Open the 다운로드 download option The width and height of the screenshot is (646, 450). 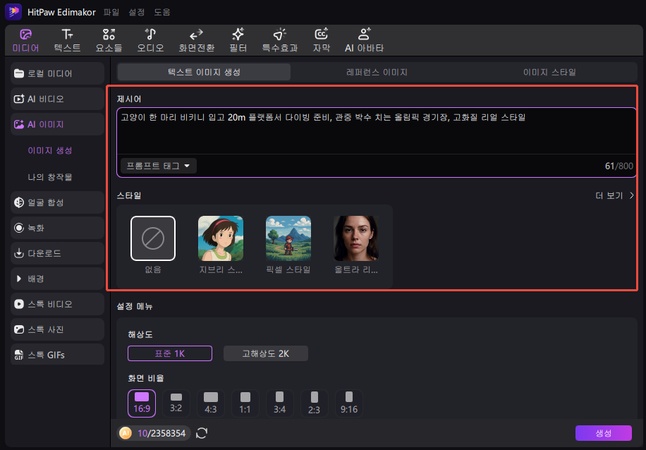tap(57, 253)
